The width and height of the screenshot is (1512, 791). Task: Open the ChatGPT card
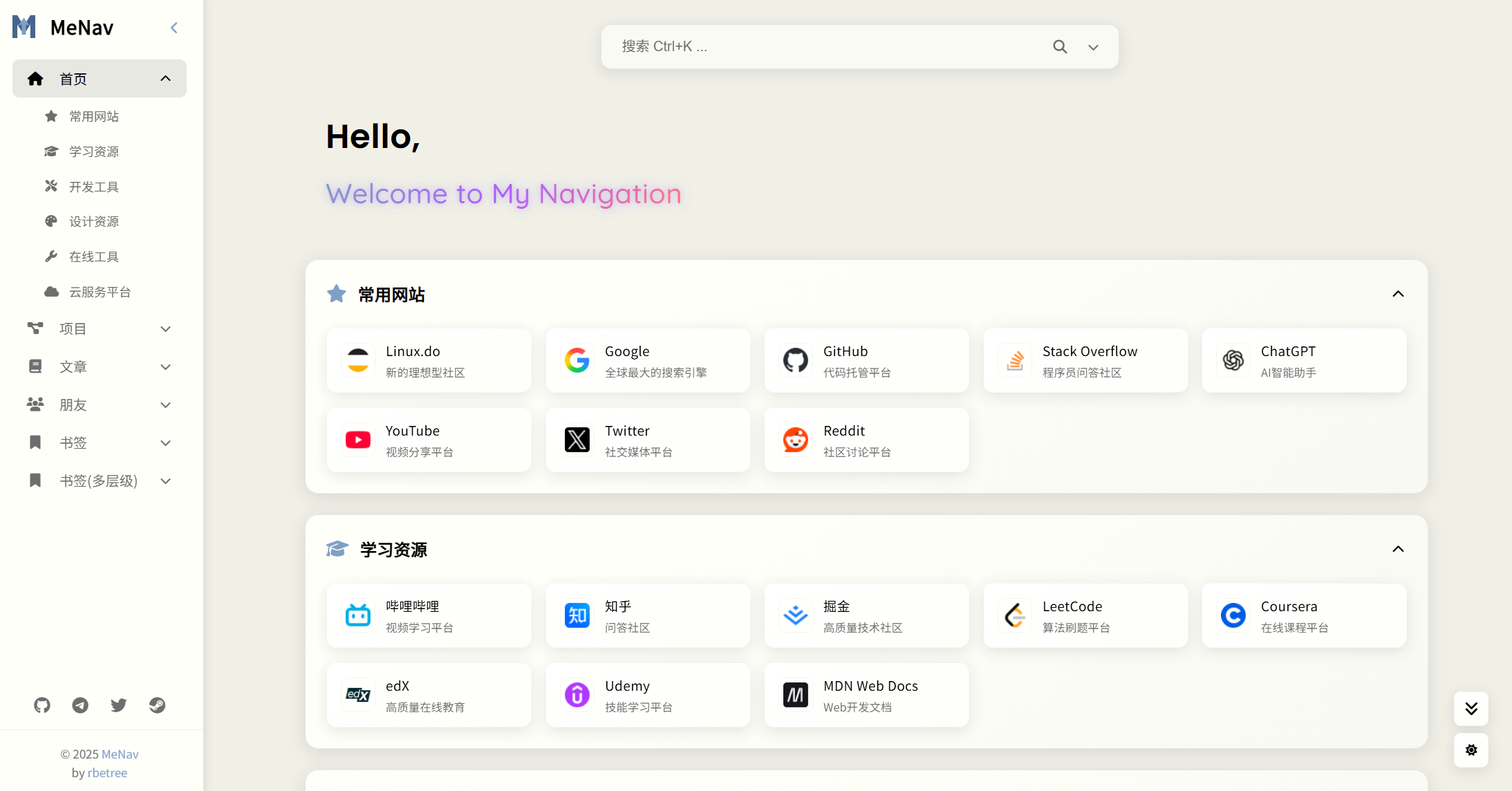[1304, 360]
